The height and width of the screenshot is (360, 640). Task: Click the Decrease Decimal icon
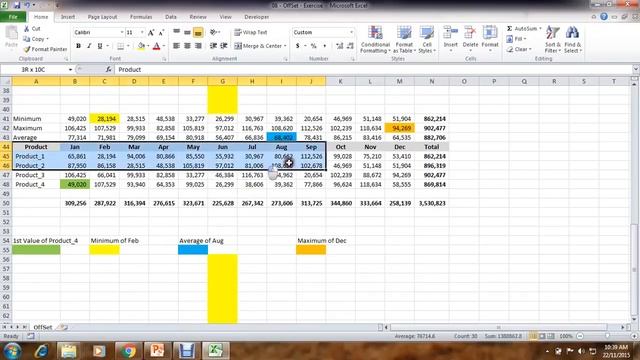(x=350, y=46)
